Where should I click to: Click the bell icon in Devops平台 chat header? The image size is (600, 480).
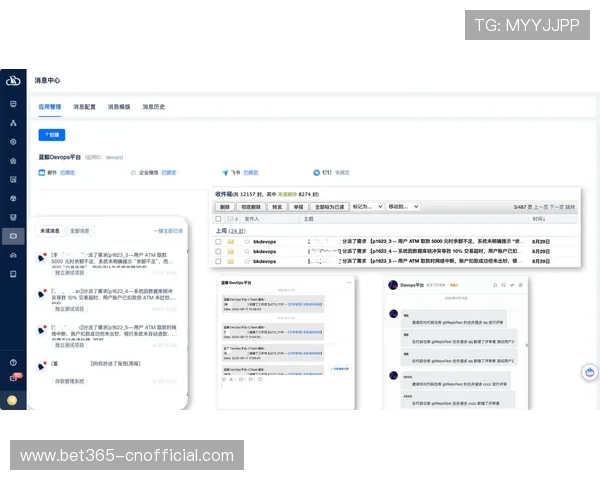[495, 285]
